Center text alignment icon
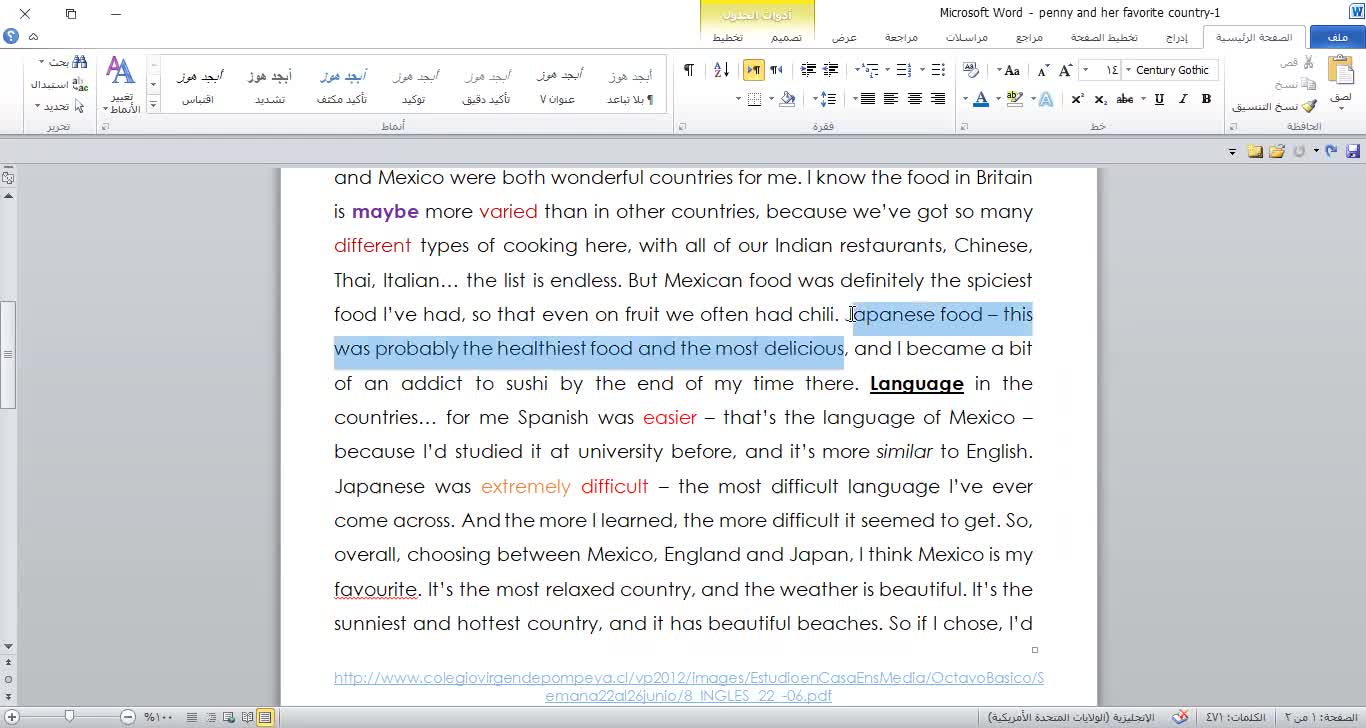Viewport: 1366px width, 728px height. (914, 99)
